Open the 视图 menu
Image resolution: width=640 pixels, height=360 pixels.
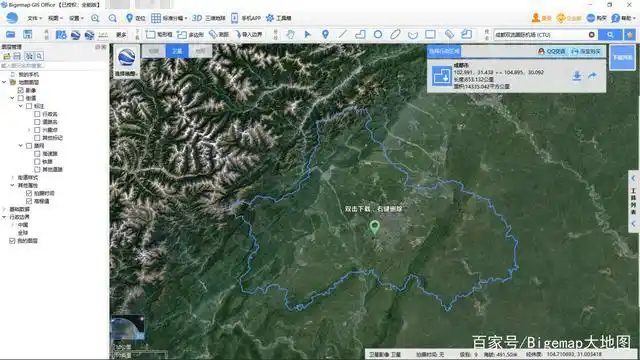click(x=55, y=18)
